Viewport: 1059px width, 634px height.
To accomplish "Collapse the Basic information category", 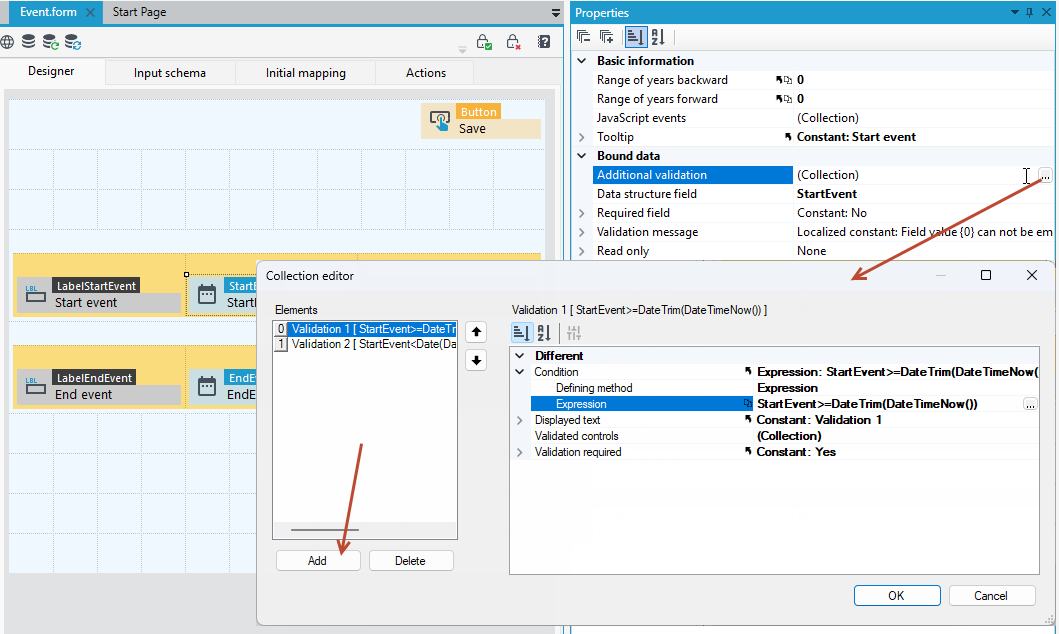I will pyautogui.click(x=582, y=61).
